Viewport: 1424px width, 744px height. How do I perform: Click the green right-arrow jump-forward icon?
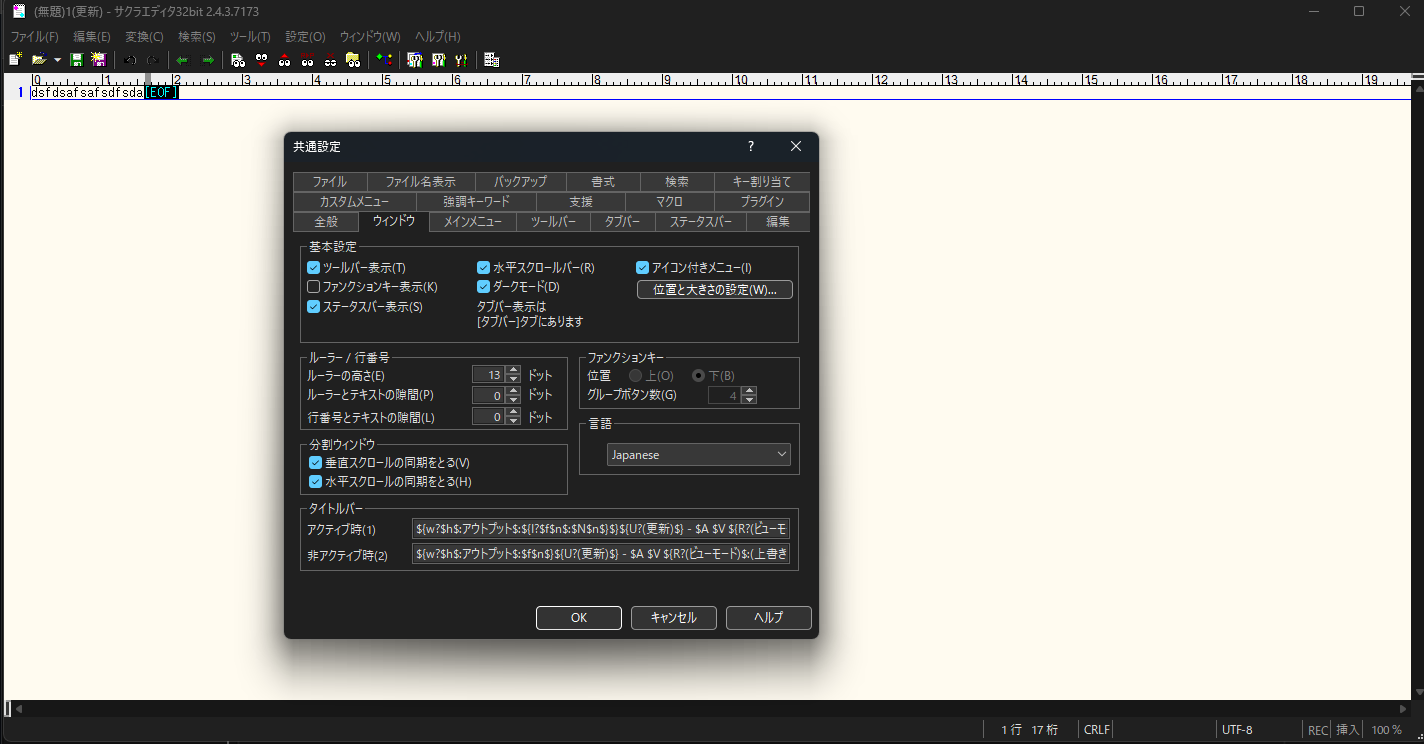point(208,60)
